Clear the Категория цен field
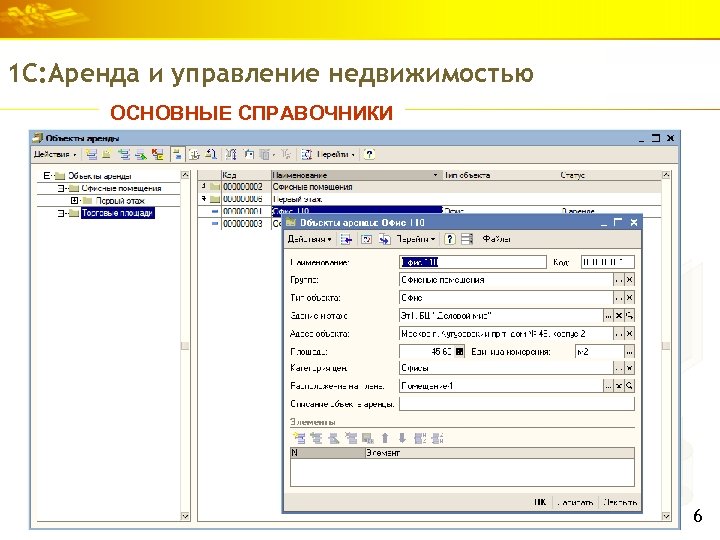720x540 pixels. (x=630, y=368)
